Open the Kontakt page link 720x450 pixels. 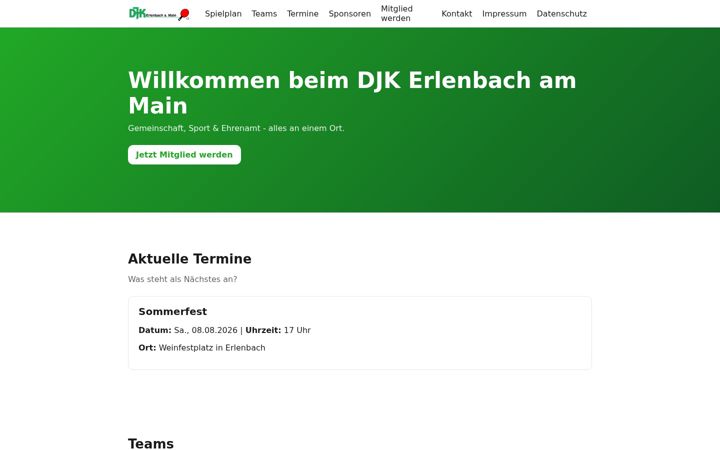pos(456,14)
